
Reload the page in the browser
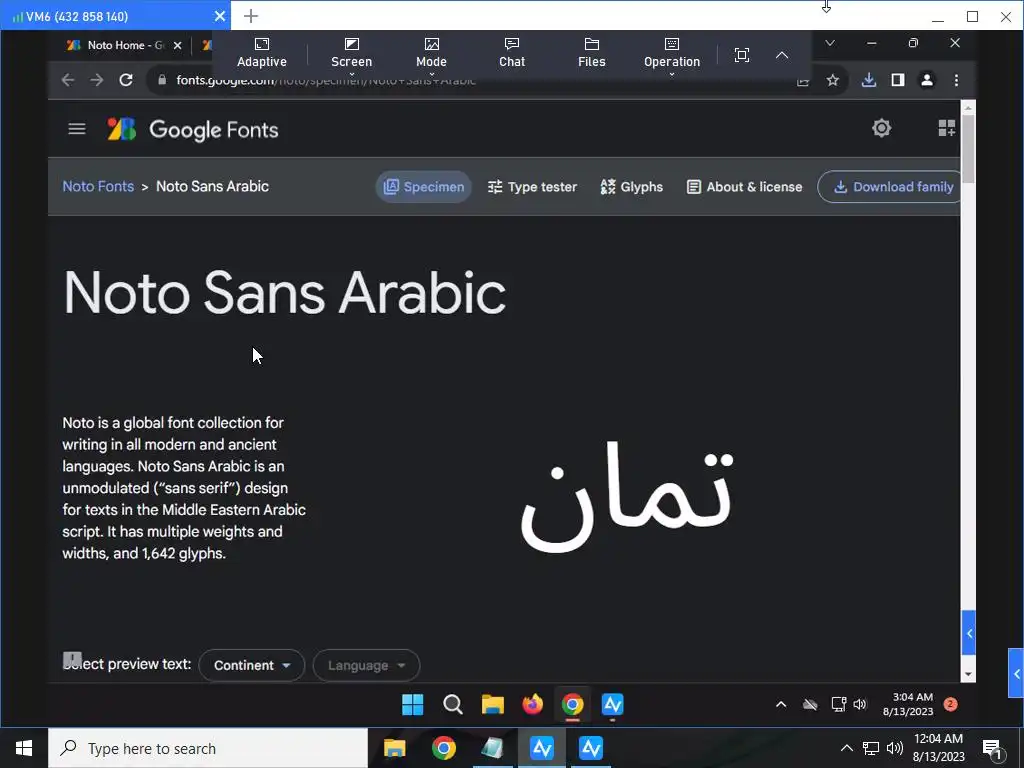click(126, 80)
